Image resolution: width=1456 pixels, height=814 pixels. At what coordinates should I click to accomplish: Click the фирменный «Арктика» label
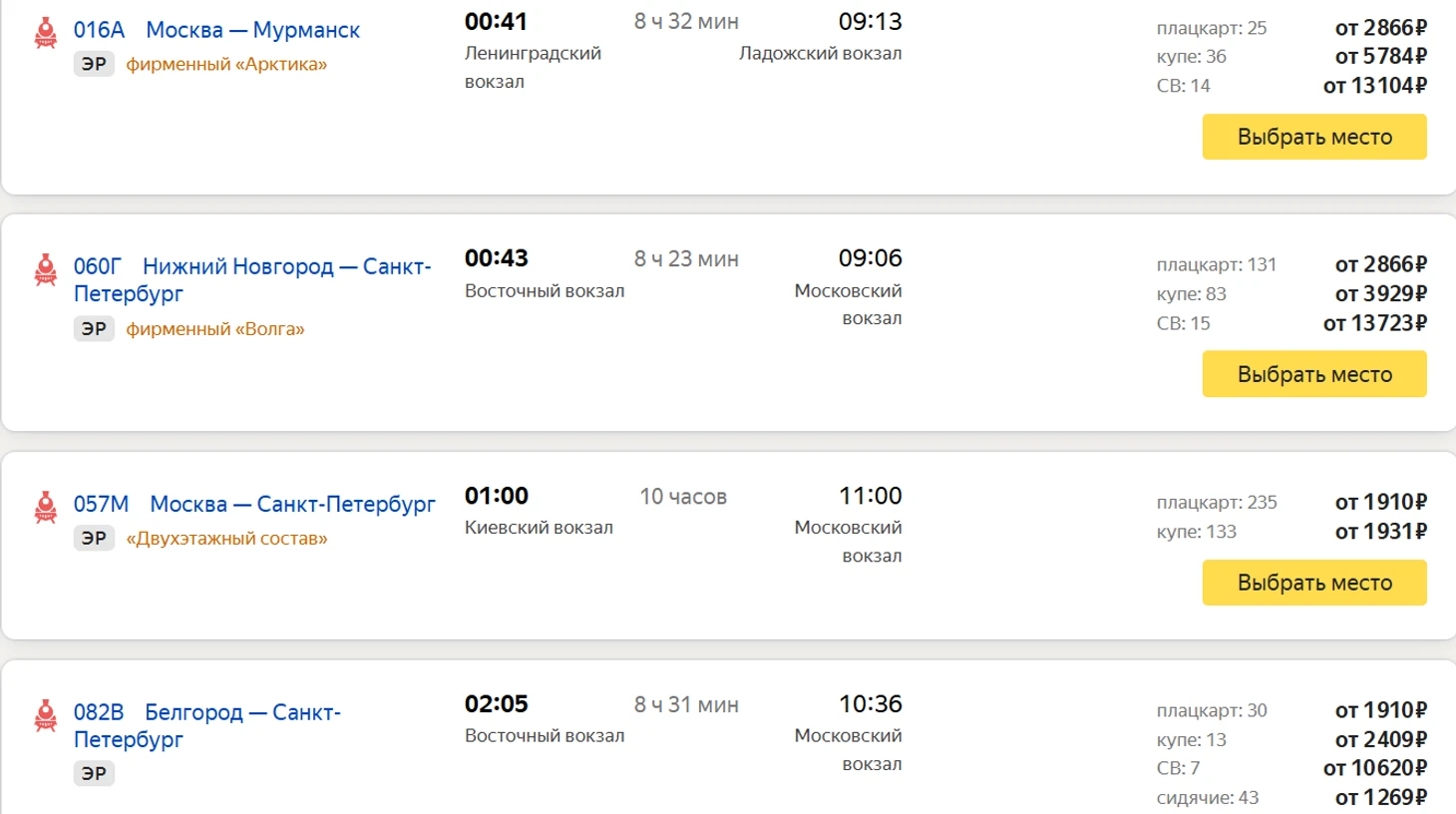pyautogui.click(x=226, y=64)
